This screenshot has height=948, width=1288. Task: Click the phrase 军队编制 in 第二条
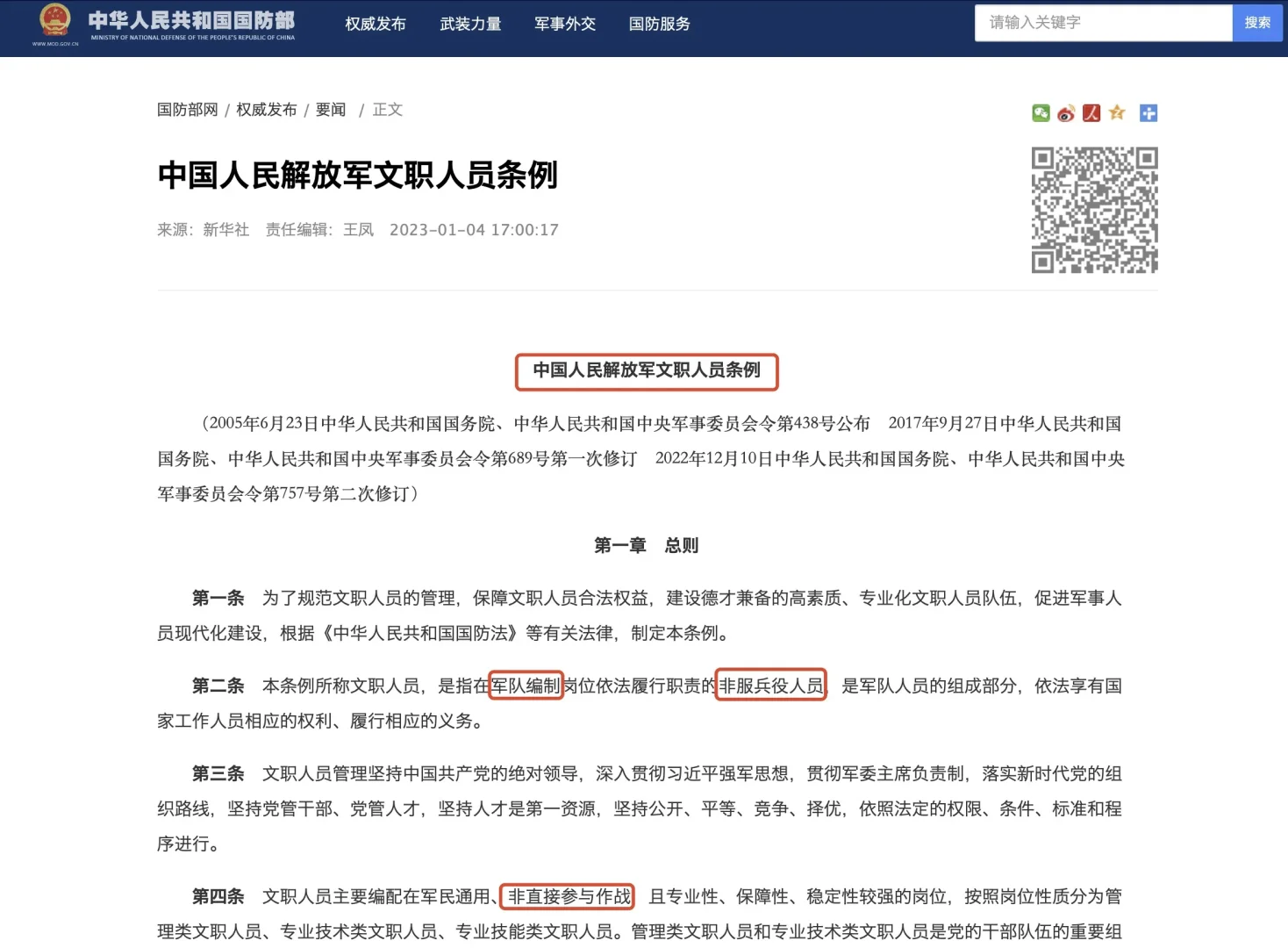(x=526, y=686)
